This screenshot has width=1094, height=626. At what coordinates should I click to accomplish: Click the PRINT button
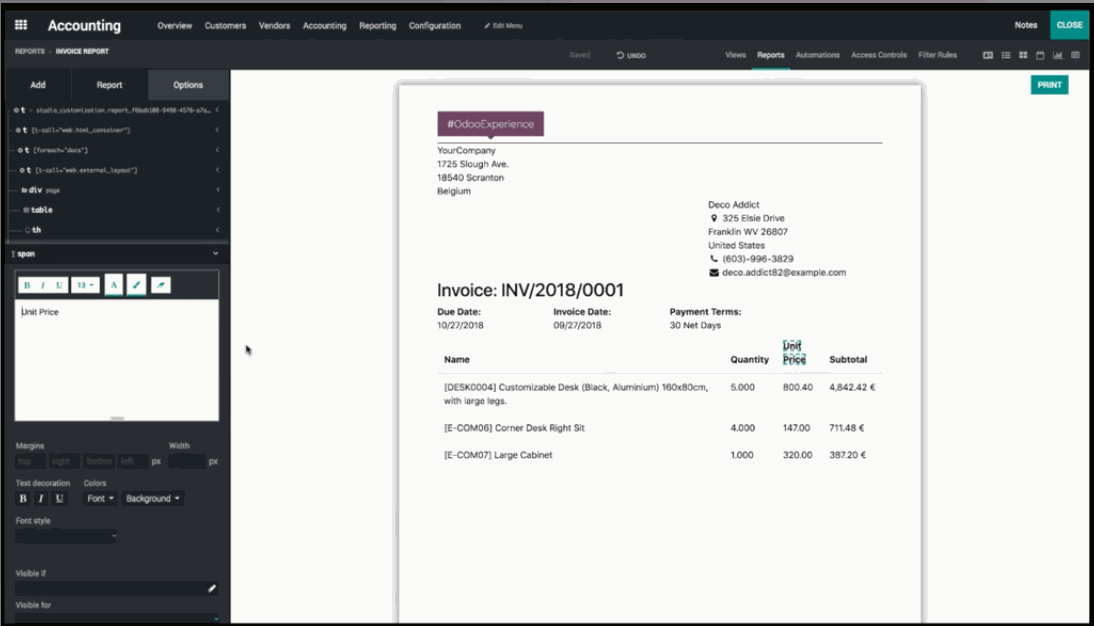pos(1049,85)
